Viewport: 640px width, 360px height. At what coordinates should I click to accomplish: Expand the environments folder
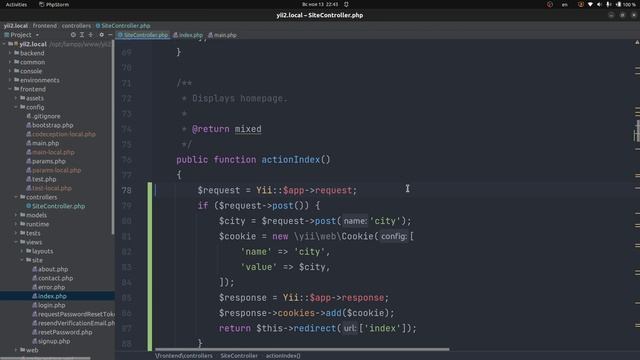coord(10,80)
